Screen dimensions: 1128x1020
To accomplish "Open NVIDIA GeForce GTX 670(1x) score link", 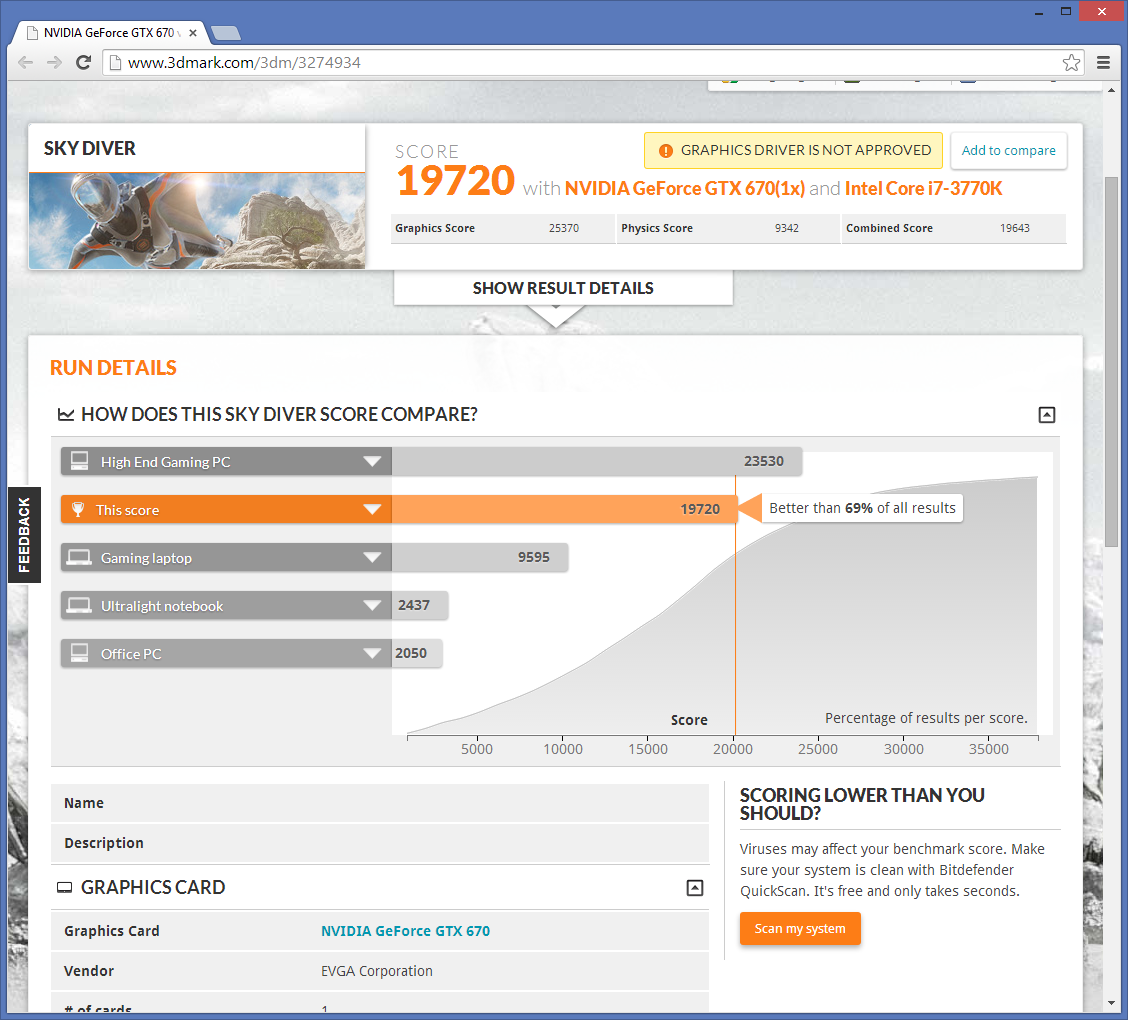I will [x=685, y=188].
